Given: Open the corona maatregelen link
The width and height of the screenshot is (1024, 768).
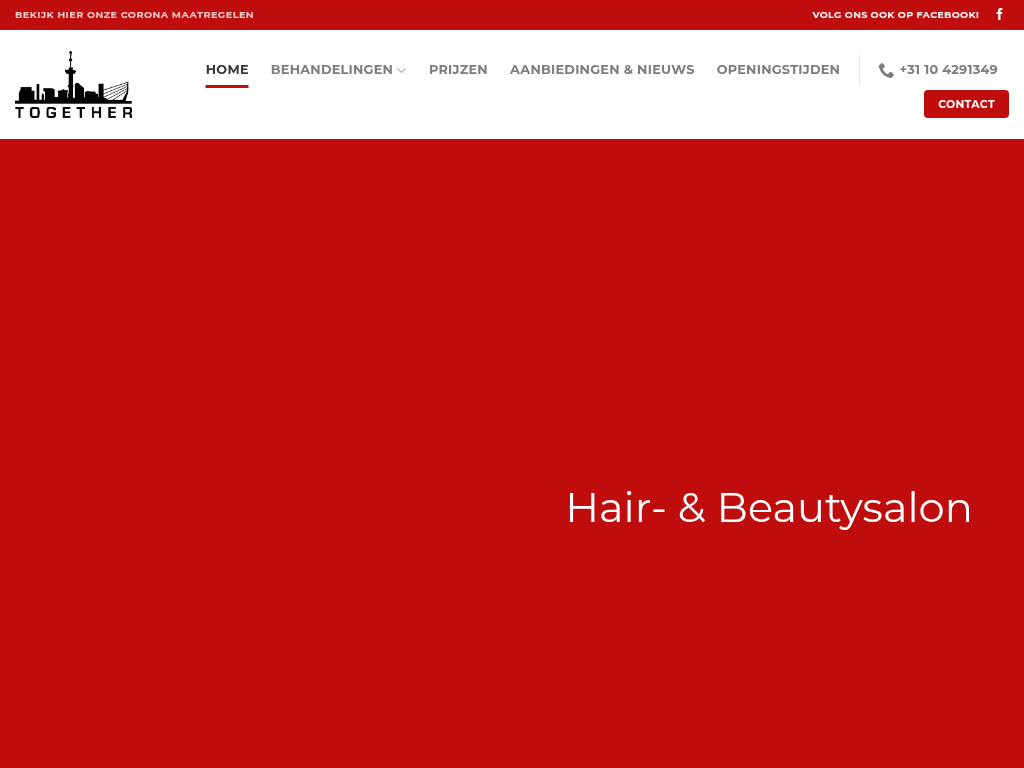Looking at the screenshot, I should [134, 15].
